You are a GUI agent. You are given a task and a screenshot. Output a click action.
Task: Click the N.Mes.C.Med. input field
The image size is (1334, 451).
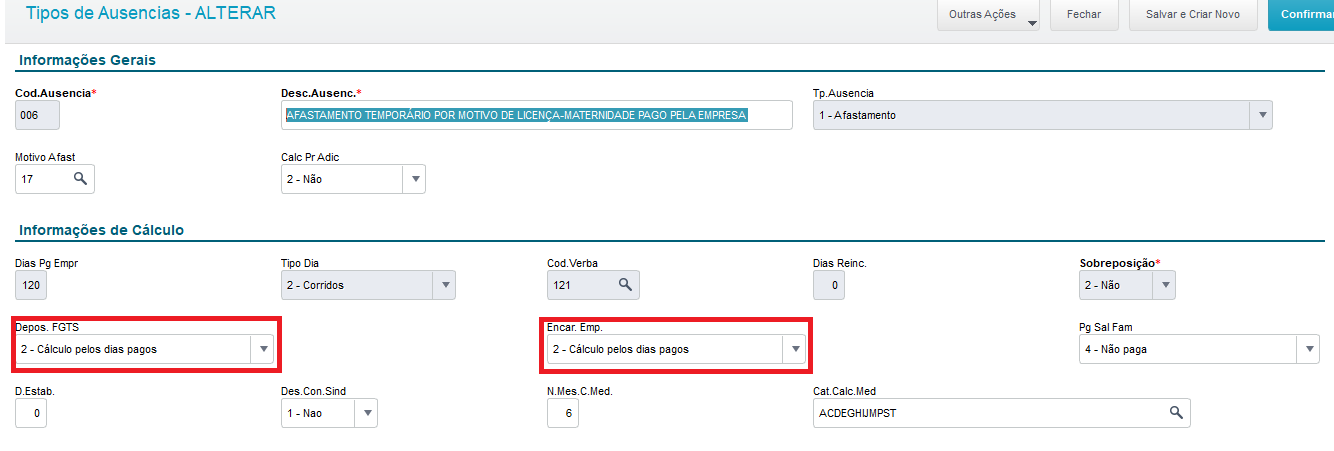pos(563,413)
